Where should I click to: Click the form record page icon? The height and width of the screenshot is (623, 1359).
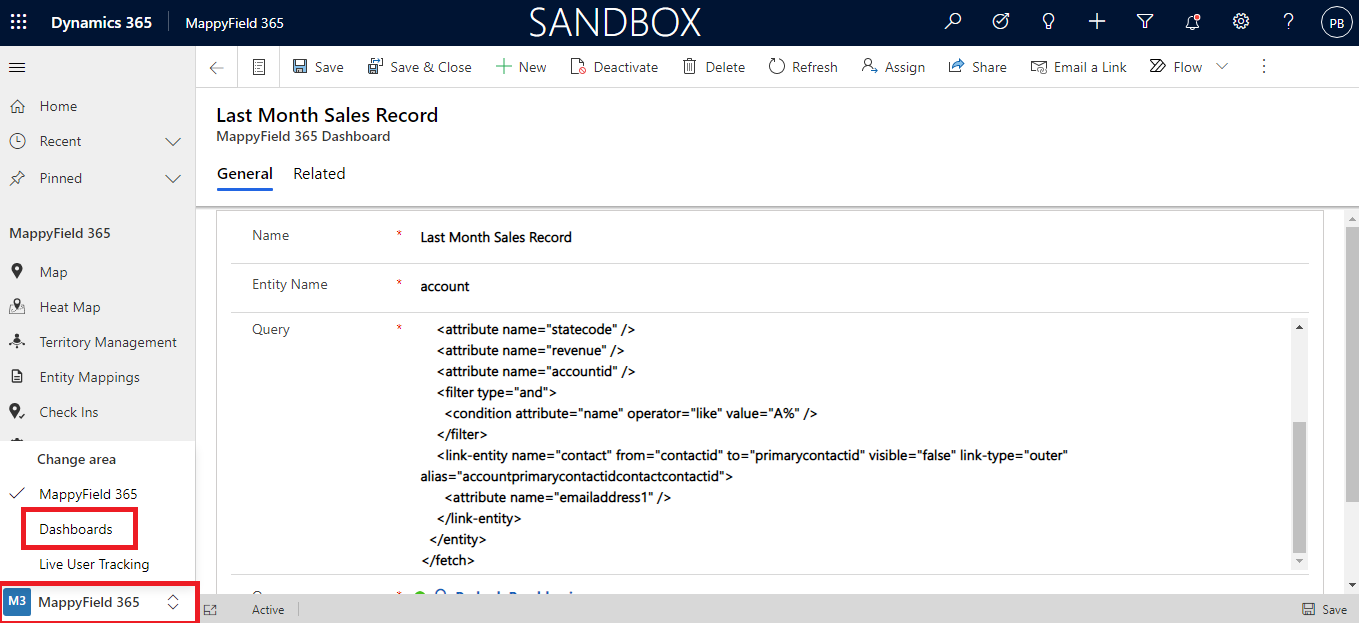pyautogui.click(x=259, y=67)
